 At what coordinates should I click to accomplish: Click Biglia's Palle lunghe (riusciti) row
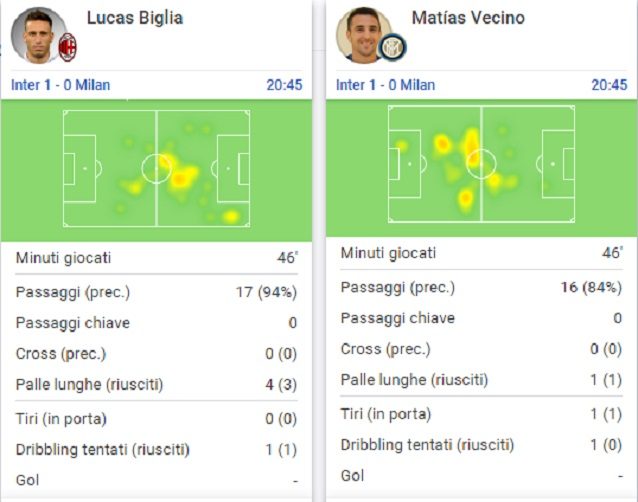pos(156,384)
